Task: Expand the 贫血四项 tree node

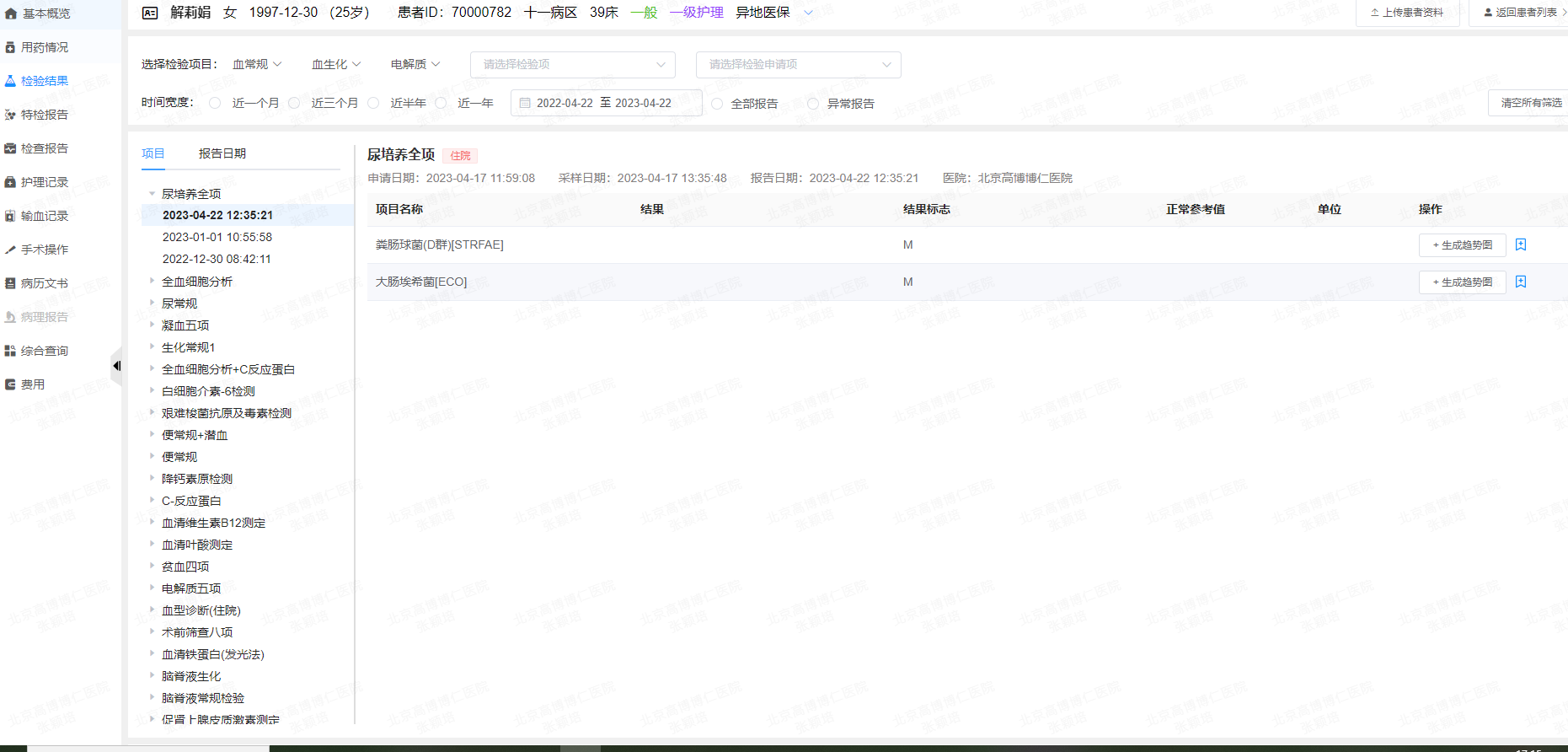Action: pyautogui.click(x=152, y=566)
